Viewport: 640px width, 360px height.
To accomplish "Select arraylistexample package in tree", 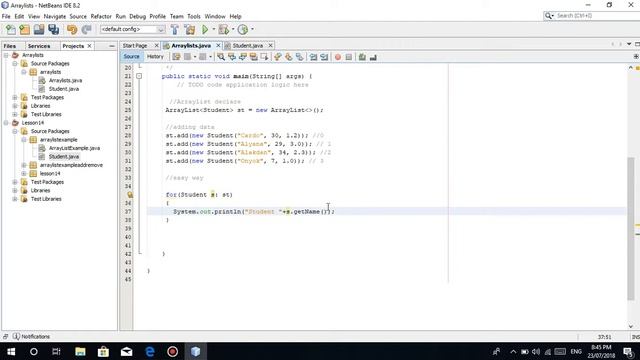I will coord(58,140).
